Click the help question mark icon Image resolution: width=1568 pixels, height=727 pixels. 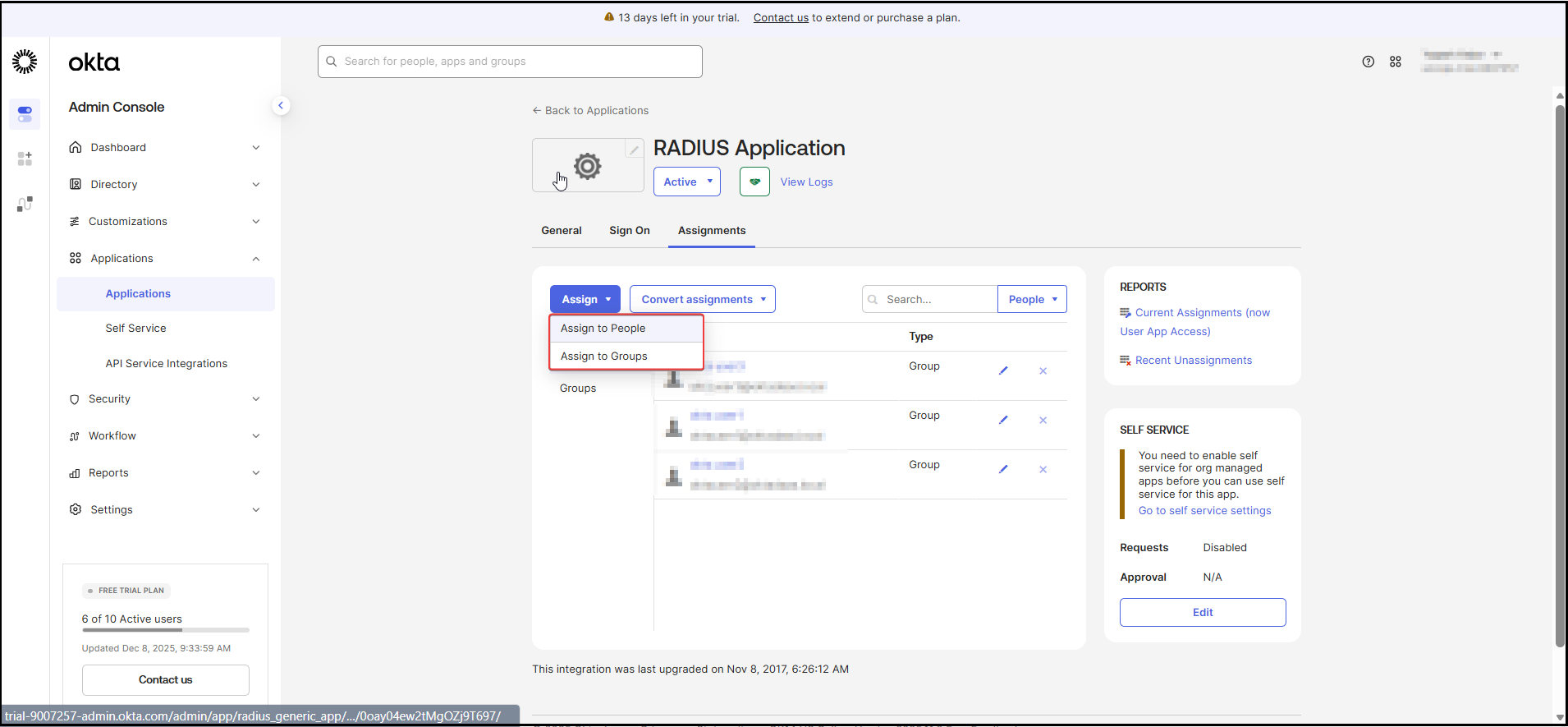point(1368,62)
